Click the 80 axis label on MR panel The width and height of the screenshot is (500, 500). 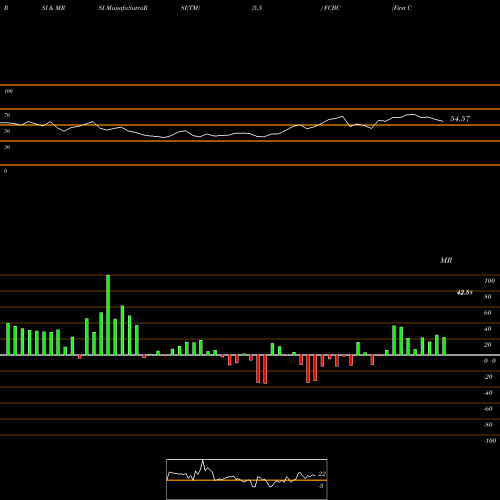tap(488, 297)
